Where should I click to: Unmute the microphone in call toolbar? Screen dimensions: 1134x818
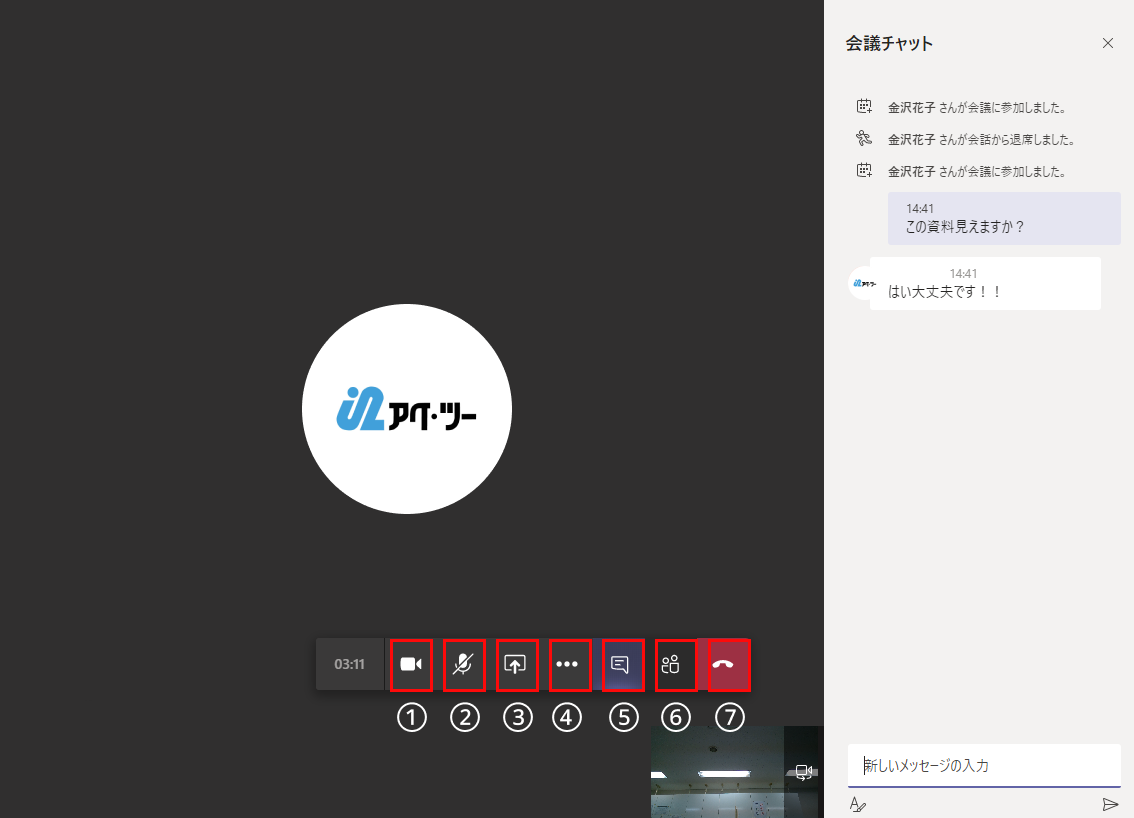(x=464, y=664)
